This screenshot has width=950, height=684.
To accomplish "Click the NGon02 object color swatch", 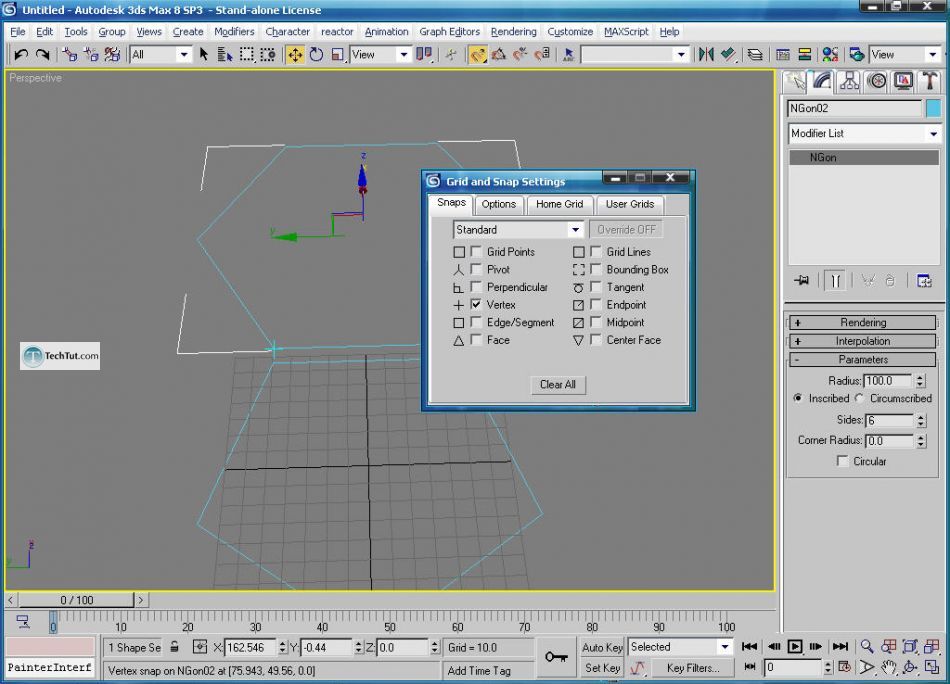I will 933,109.
